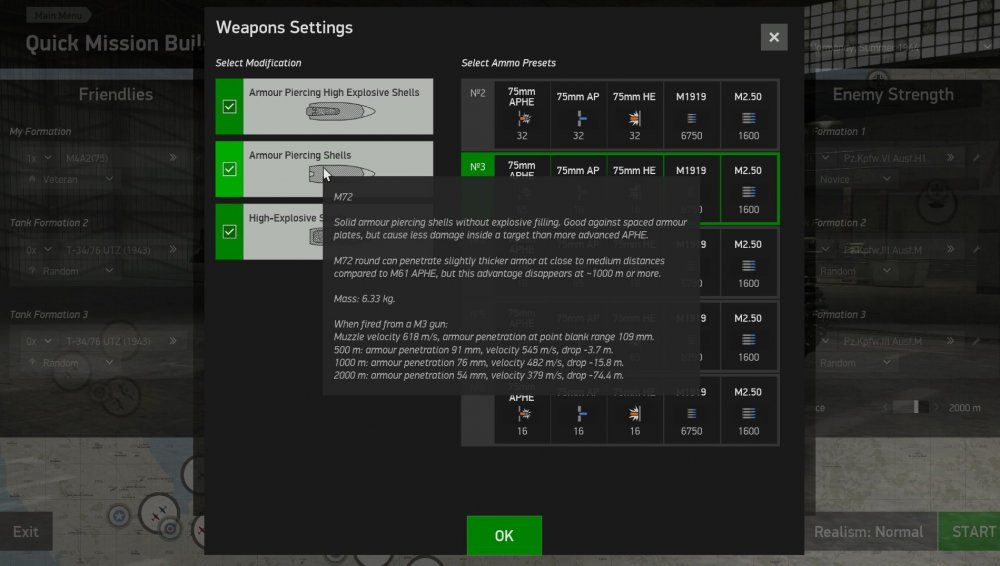1000x566 pixels.
Task: Open My Formation count 1x dropdown
Action: point(38,158)
